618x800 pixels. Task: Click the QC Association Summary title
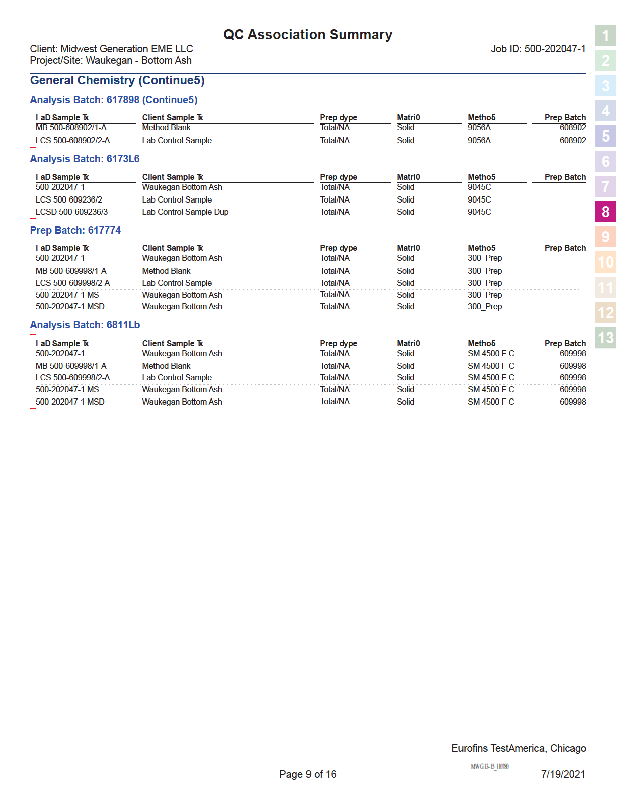307,35
